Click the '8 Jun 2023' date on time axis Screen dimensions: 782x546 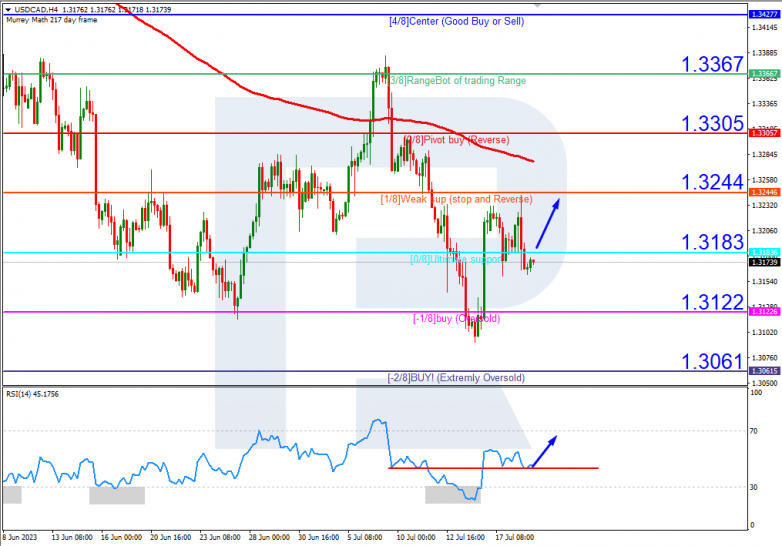click(20, 537)
